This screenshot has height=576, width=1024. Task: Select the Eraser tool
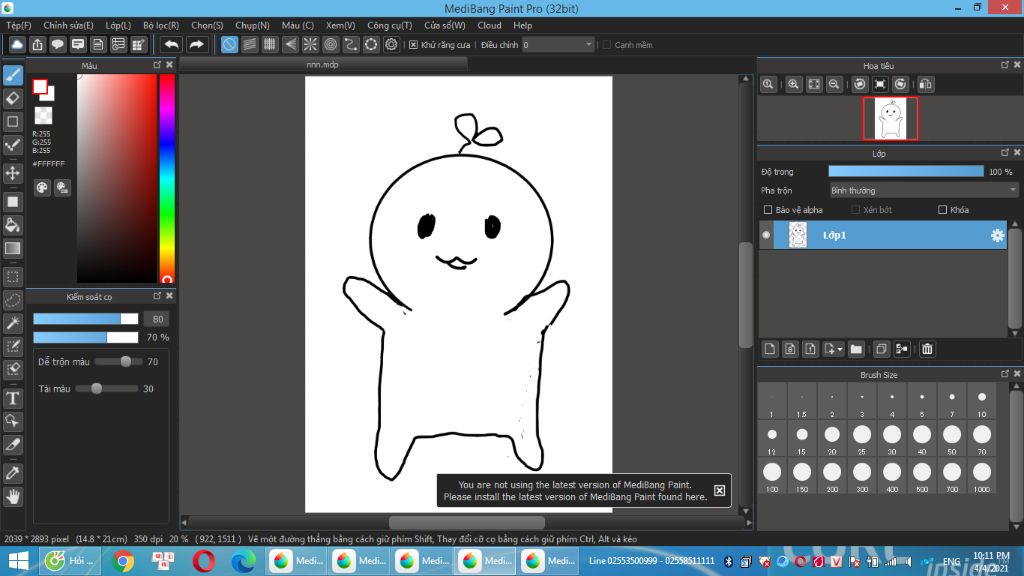click(x=12, y=99)
